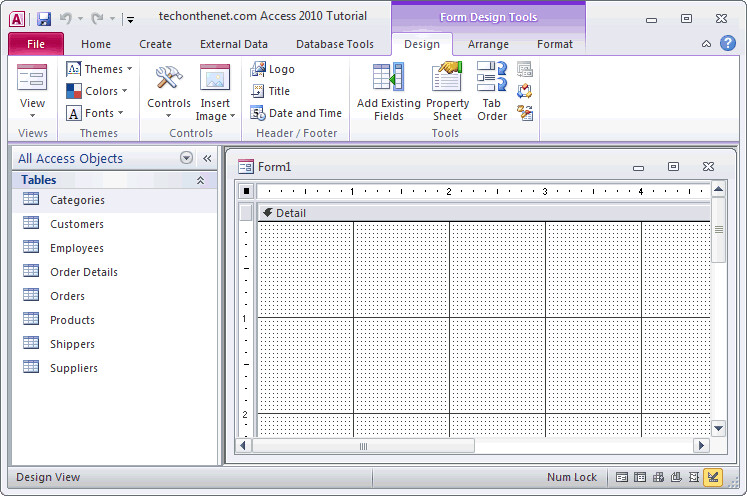This screenshot has height=496, width=747.
Task: Switch to the Home ribbon tab
Action: click(x=96, y=44)
